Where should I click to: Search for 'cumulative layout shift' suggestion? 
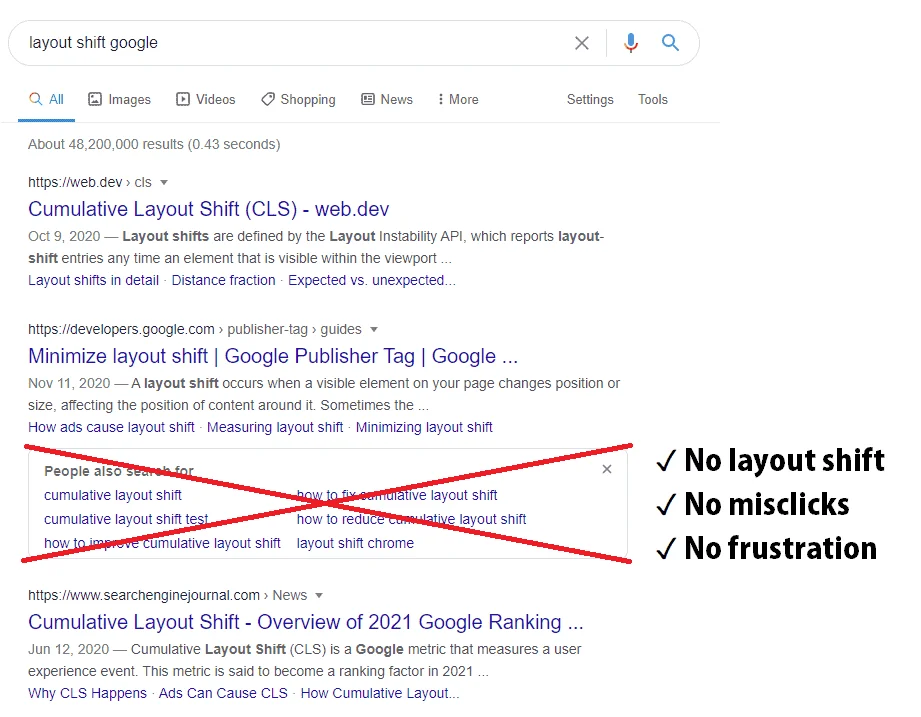113,495
